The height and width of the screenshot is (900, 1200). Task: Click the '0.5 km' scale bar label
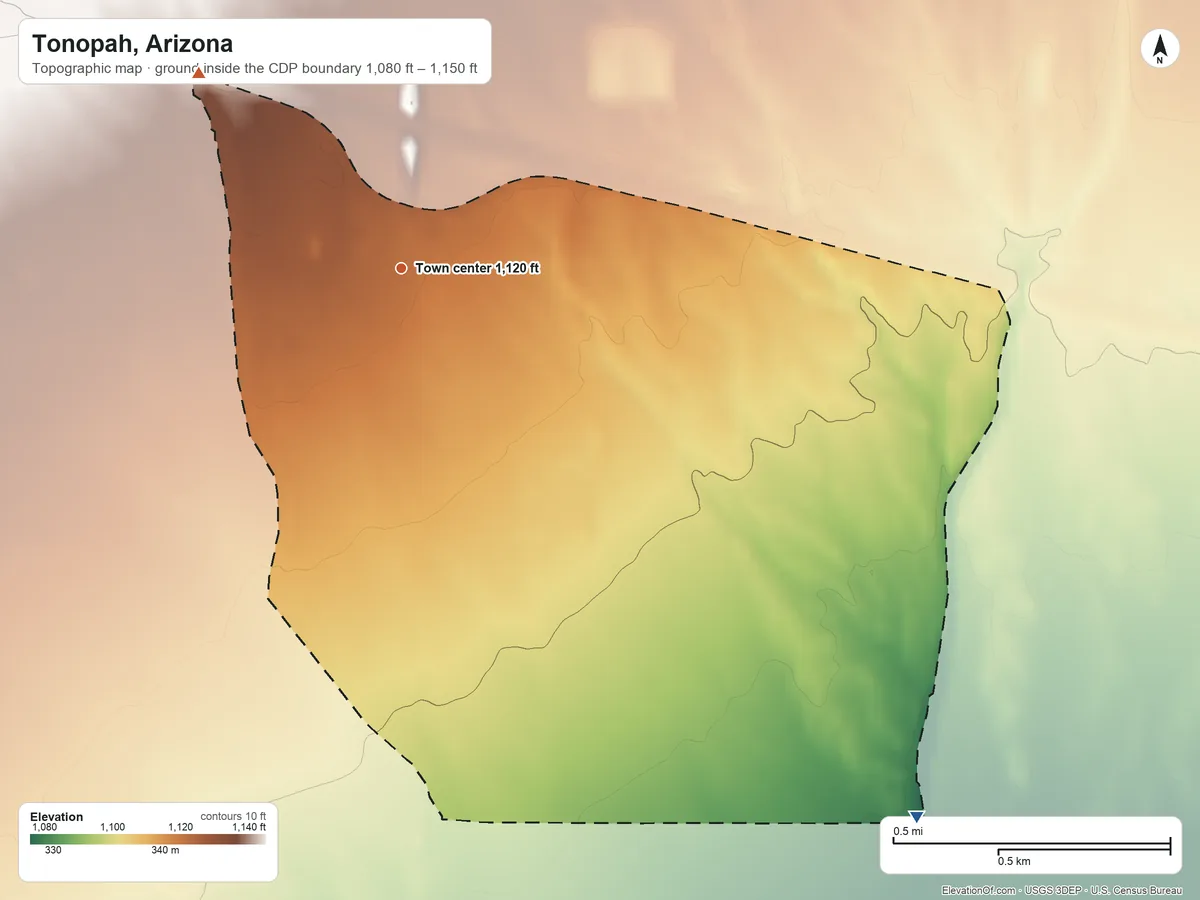(1014, 861)
